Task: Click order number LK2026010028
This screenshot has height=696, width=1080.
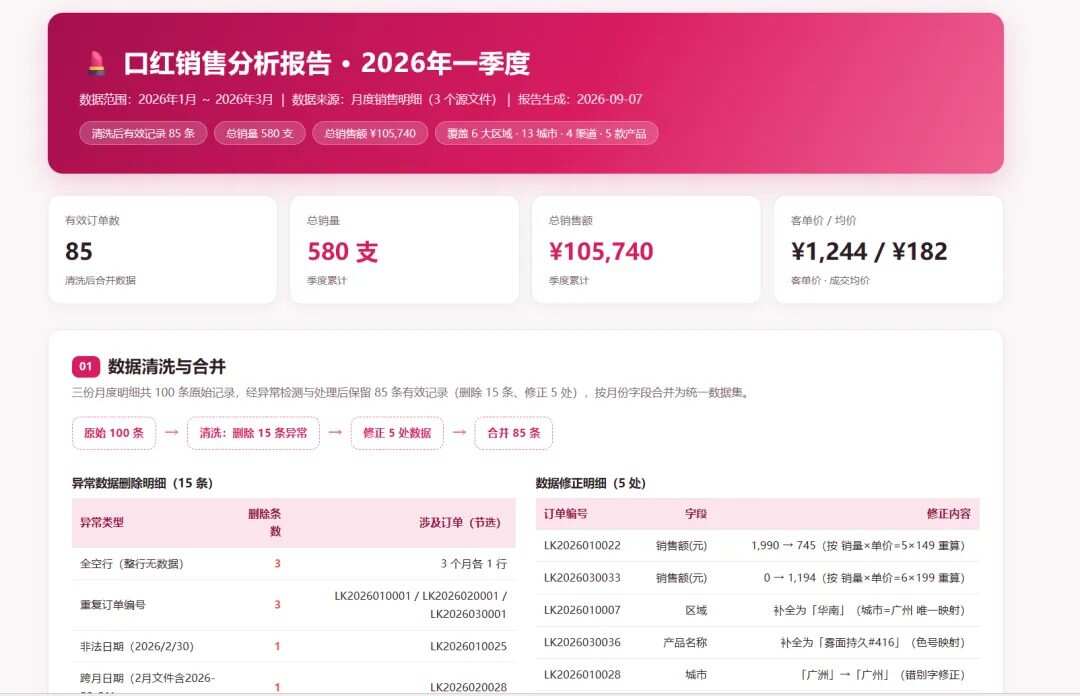Action: (x=582, y=675)
